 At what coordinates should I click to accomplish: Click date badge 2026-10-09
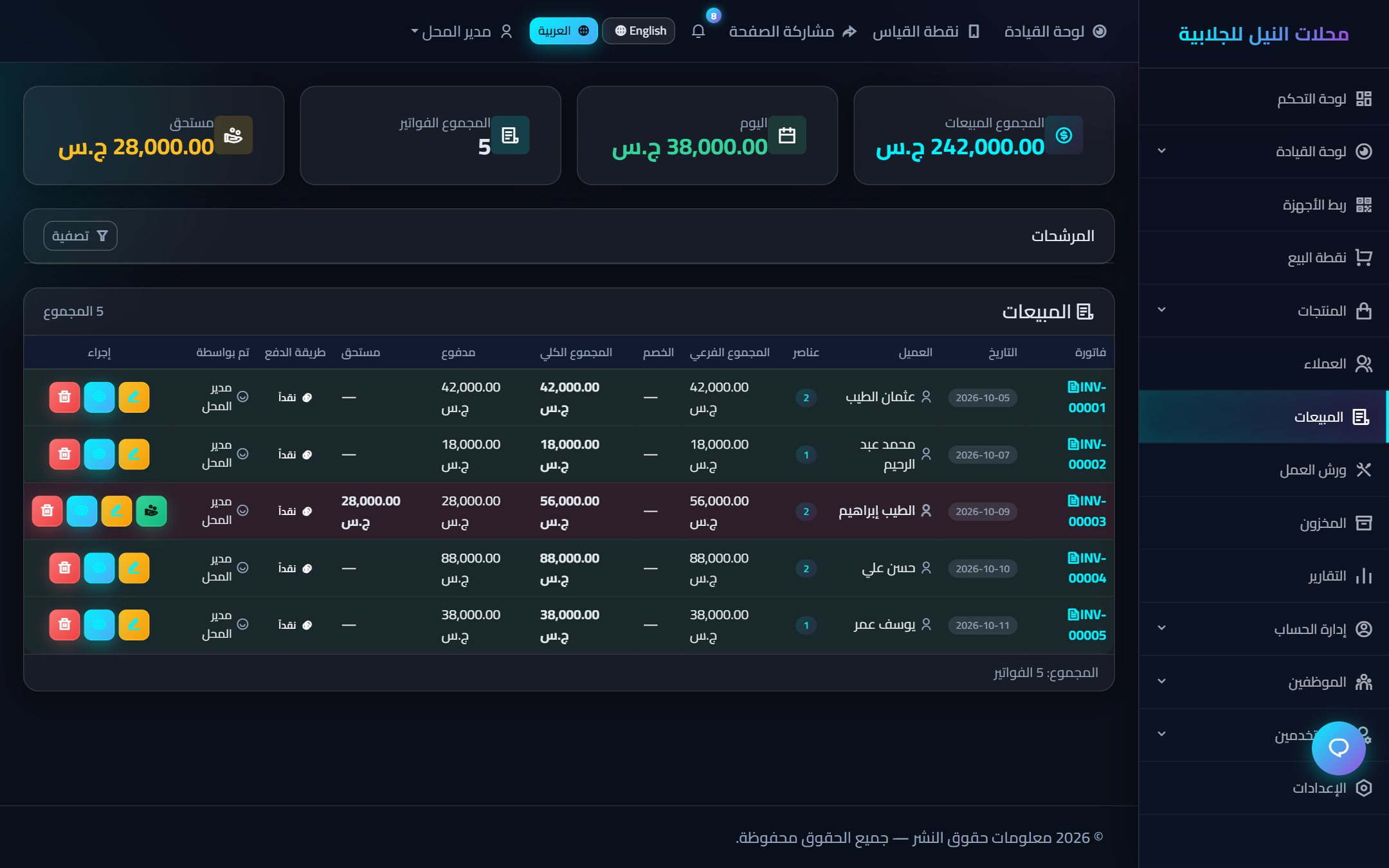[983, 512]
